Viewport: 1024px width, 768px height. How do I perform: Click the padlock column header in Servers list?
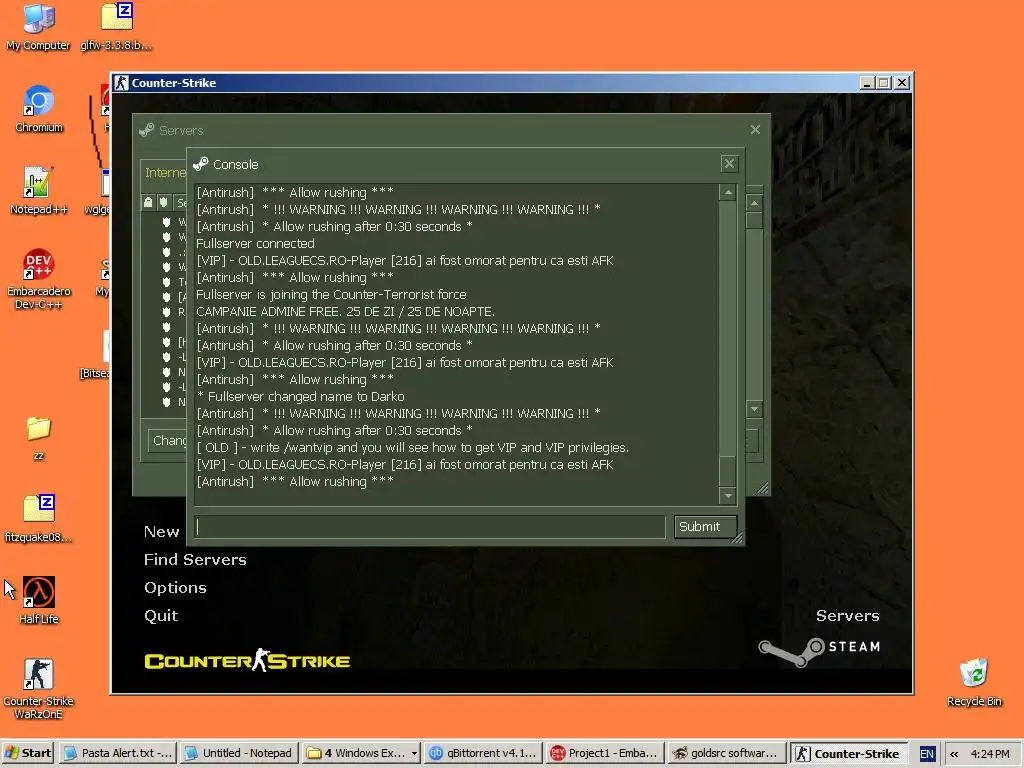pyautogui.click(x=148, y=202)
